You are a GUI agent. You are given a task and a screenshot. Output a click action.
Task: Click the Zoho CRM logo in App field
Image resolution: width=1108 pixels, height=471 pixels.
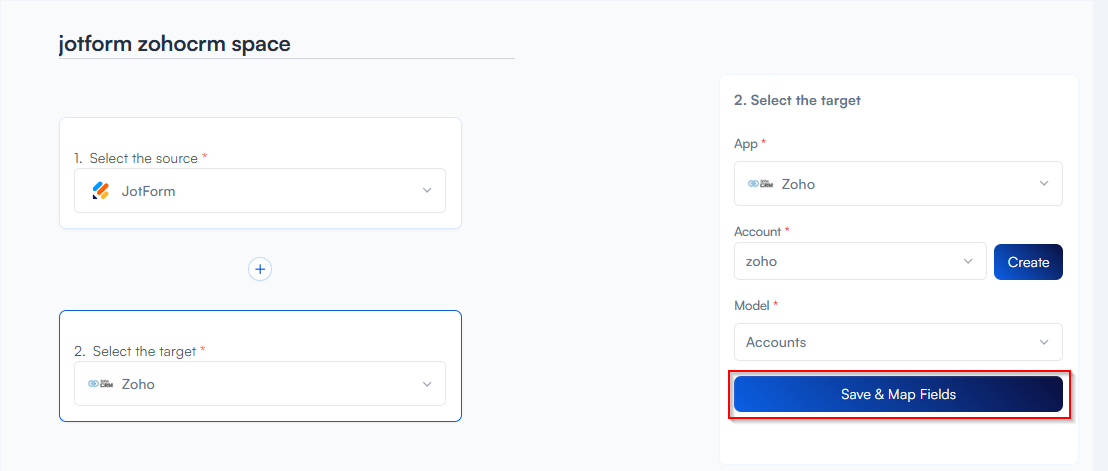pyautogui.click(x=760, y=184)
